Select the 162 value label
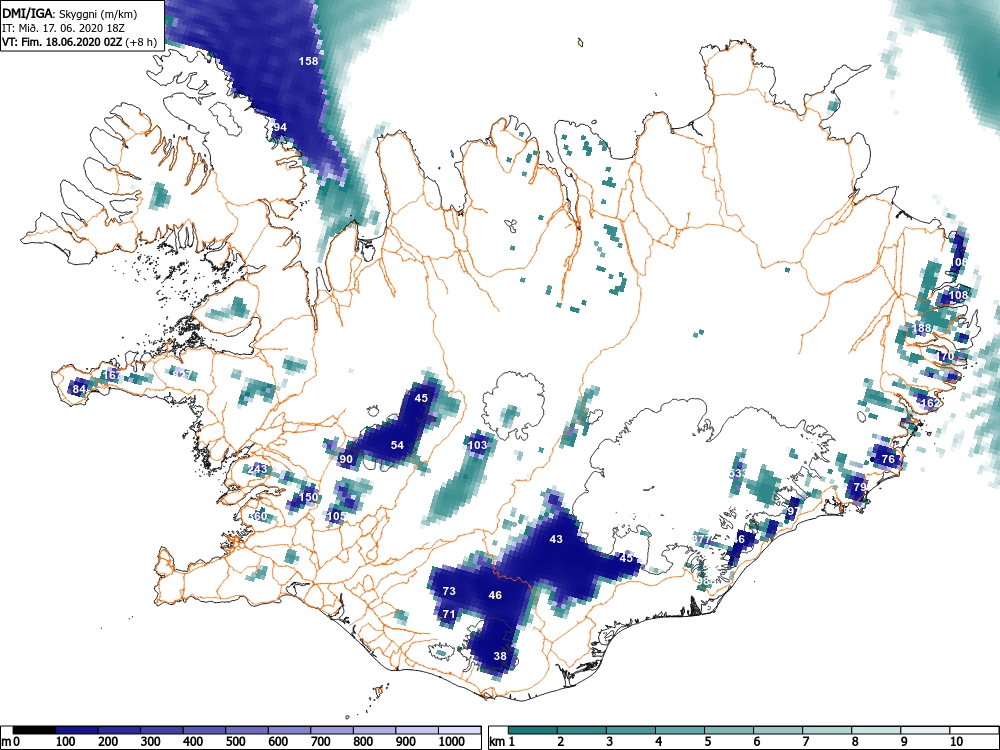Screen dimensions: 1000x750 click(x=930, y=403)
